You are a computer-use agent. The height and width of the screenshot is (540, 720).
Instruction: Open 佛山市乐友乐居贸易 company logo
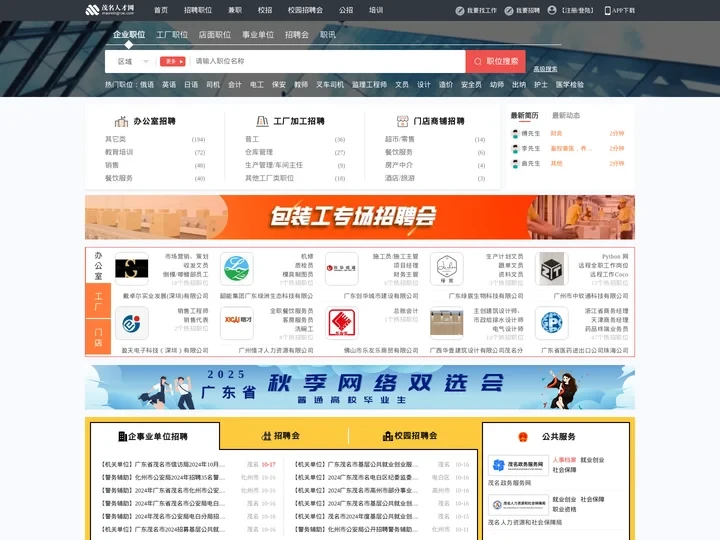point(341,323)
